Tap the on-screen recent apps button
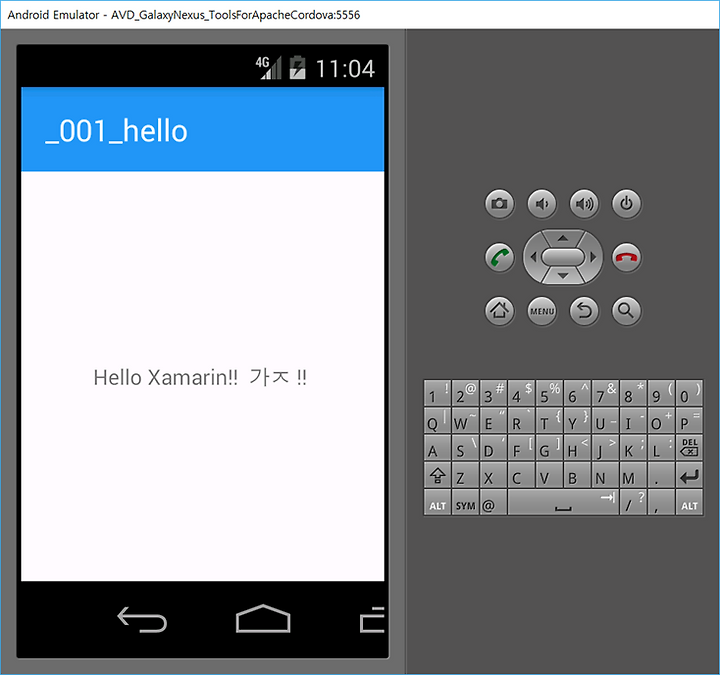This screenshot has height=675, width=720. [x=372, y=619]
